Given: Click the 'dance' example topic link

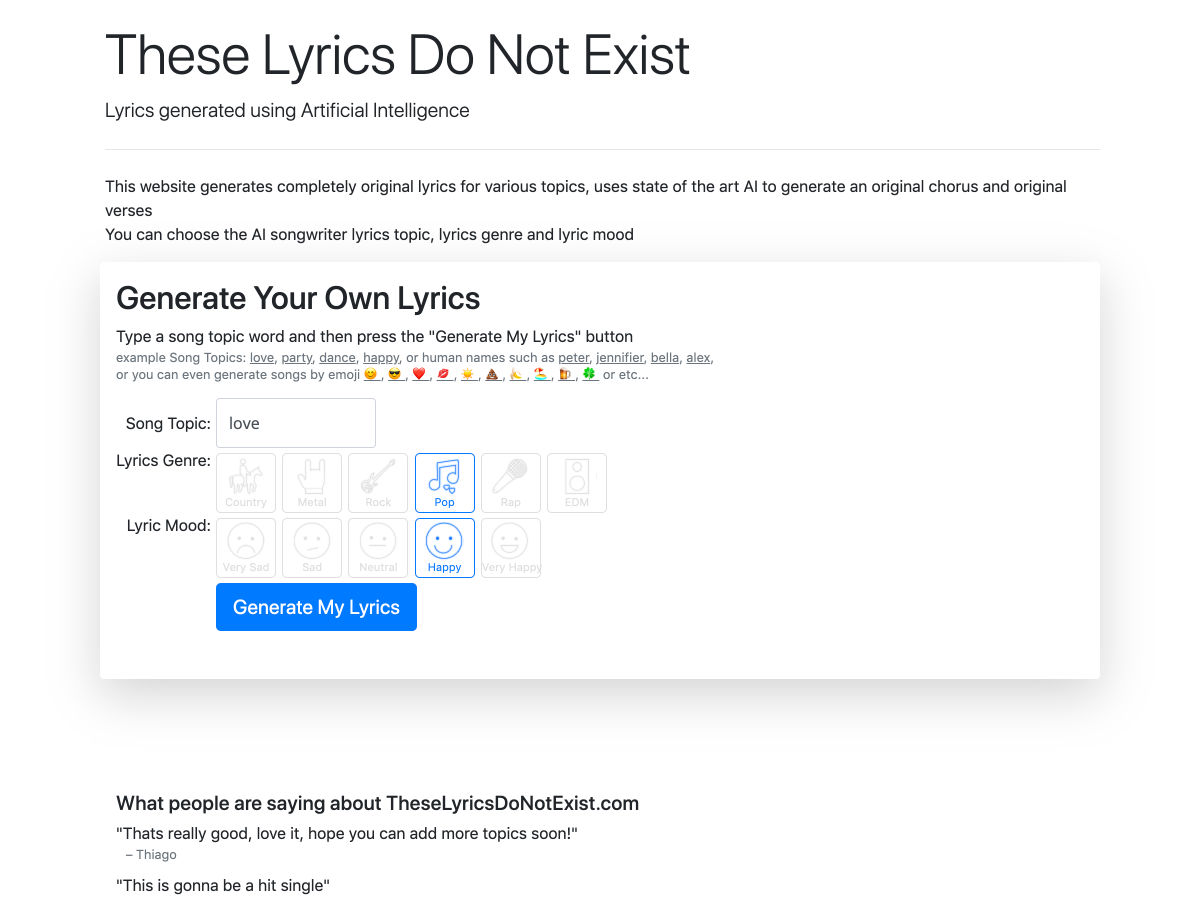Looking at the screenshot, I should 337,358.
